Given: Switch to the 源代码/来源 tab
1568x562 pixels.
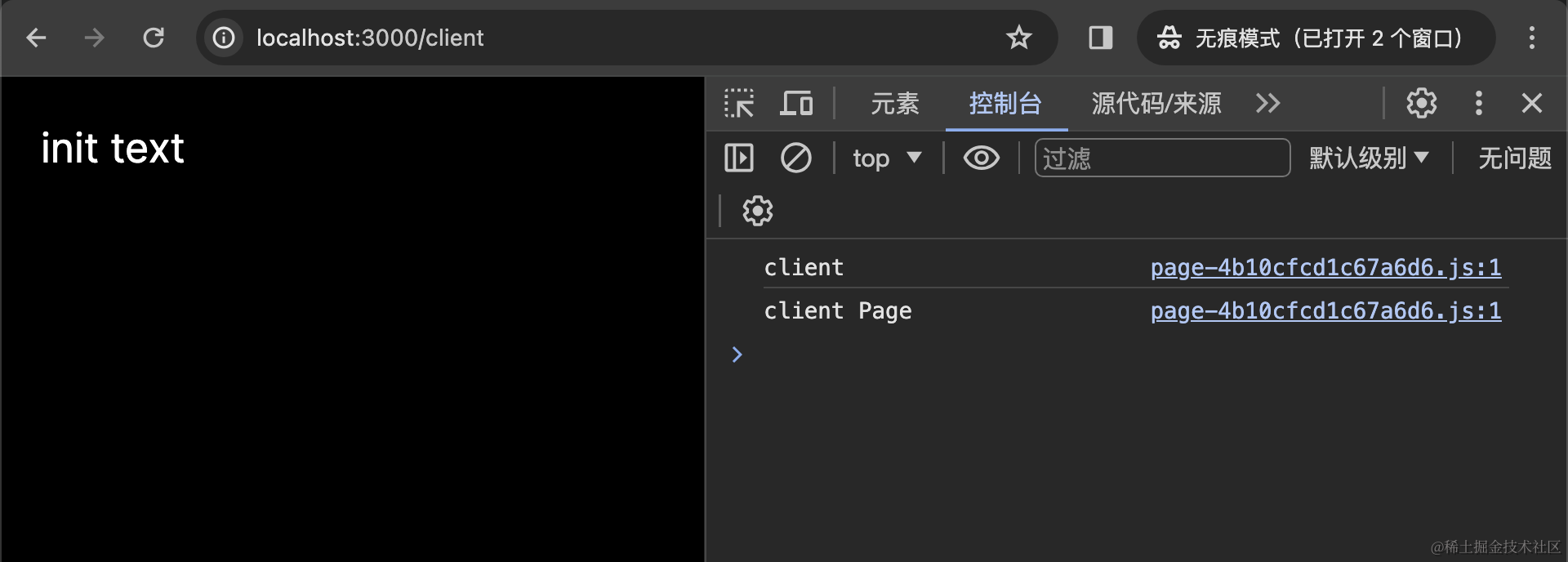Looking at the screenshot, I should click(1156, 104).
